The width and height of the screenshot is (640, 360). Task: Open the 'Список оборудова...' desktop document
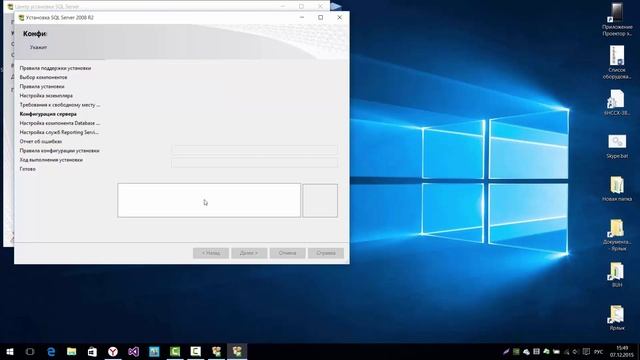[617, 62]
